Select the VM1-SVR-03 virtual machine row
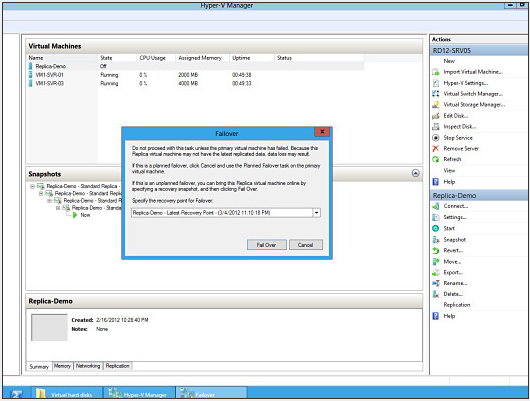This screenshot has width=530, height=401. click(x=196, y=83)
